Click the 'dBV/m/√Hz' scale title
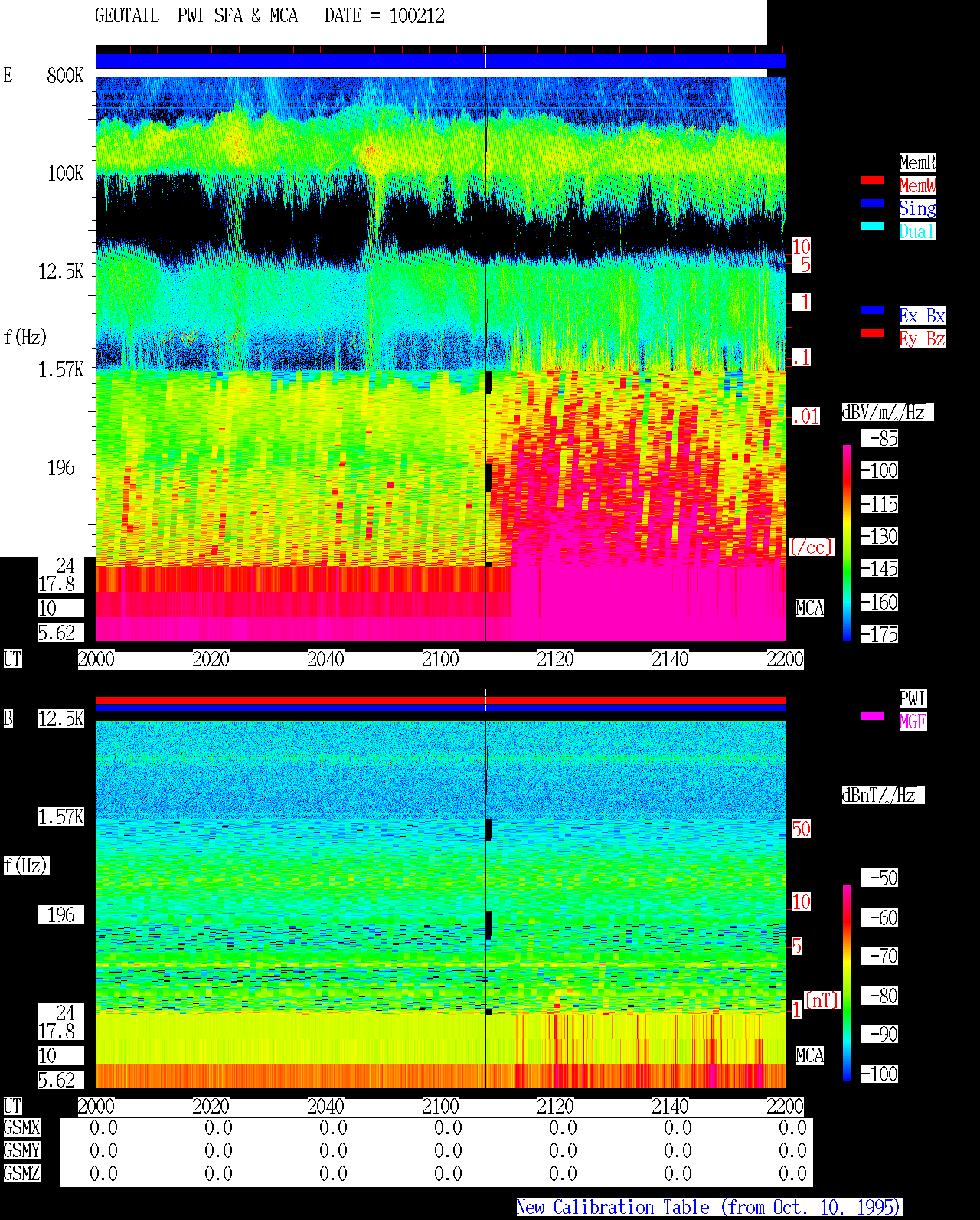The height and width of the screenshot is (1220, 980). pos(888,412)
